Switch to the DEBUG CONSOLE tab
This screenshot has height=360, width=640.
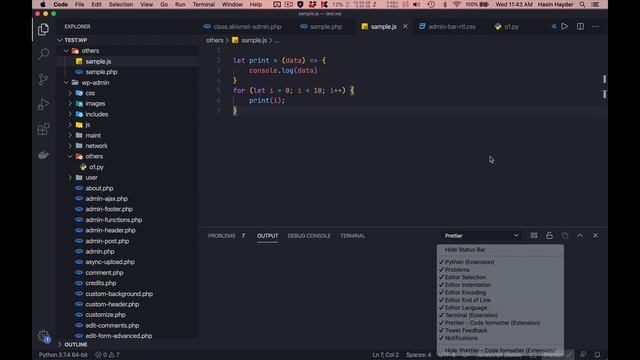[309, 236]
